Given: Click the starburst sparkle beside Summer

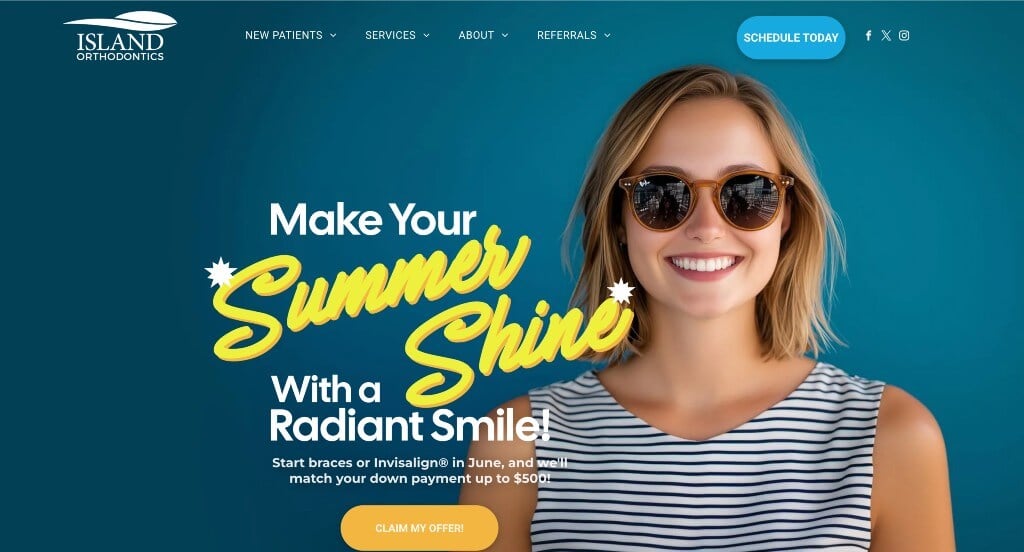Looking at the screenshot, I should tap(220, 272).
